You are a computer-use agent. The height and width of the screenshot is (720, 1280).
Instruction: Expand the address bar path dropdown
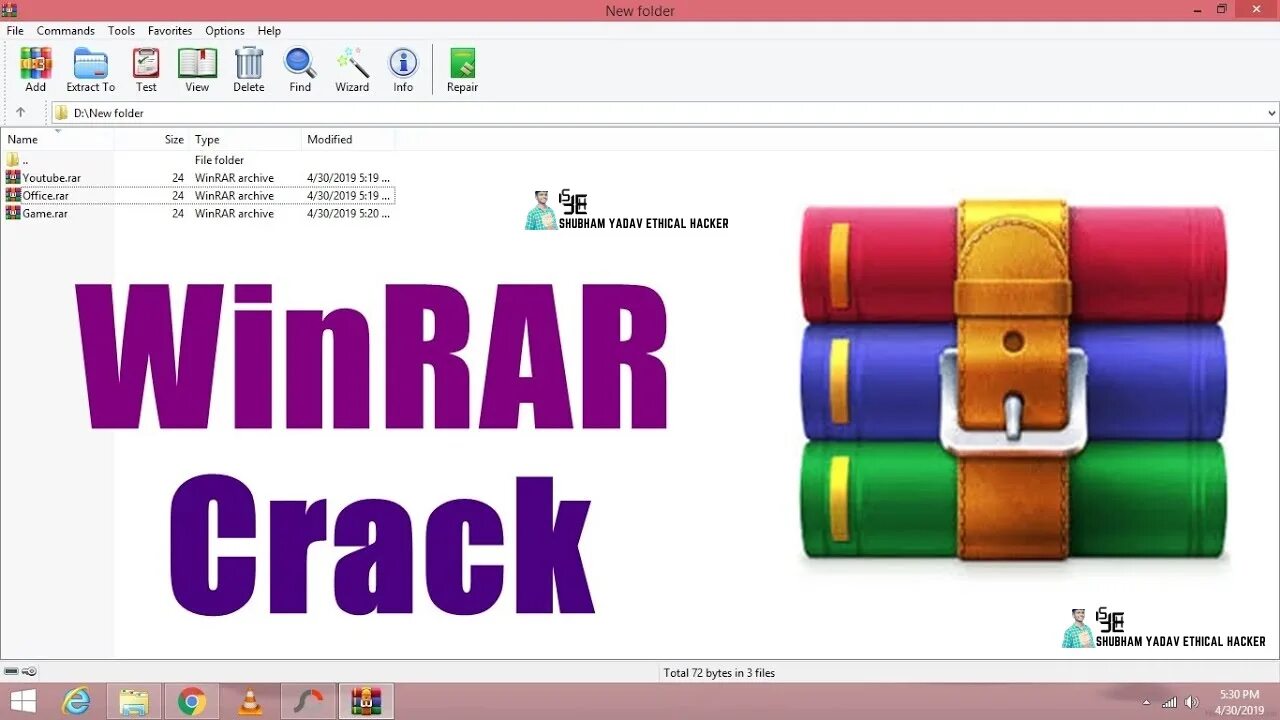click(x=1272, y=113)
